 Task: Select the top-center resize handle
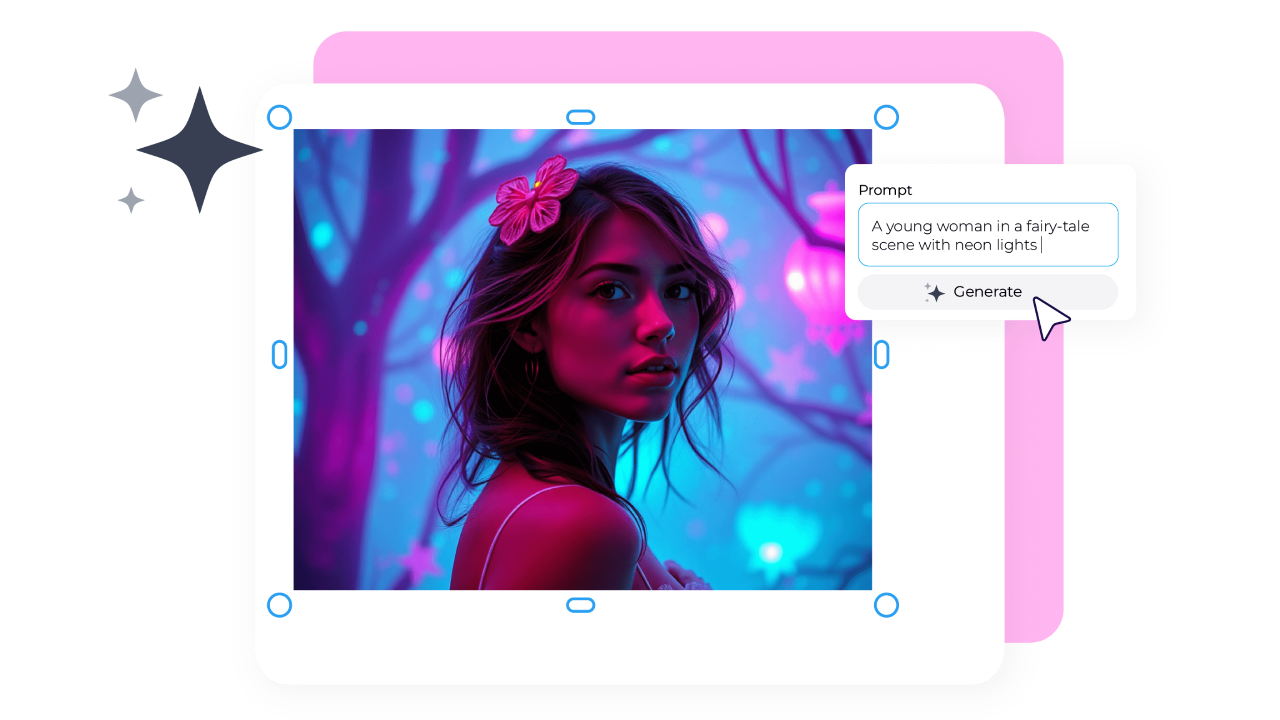[x=581, y=116]
